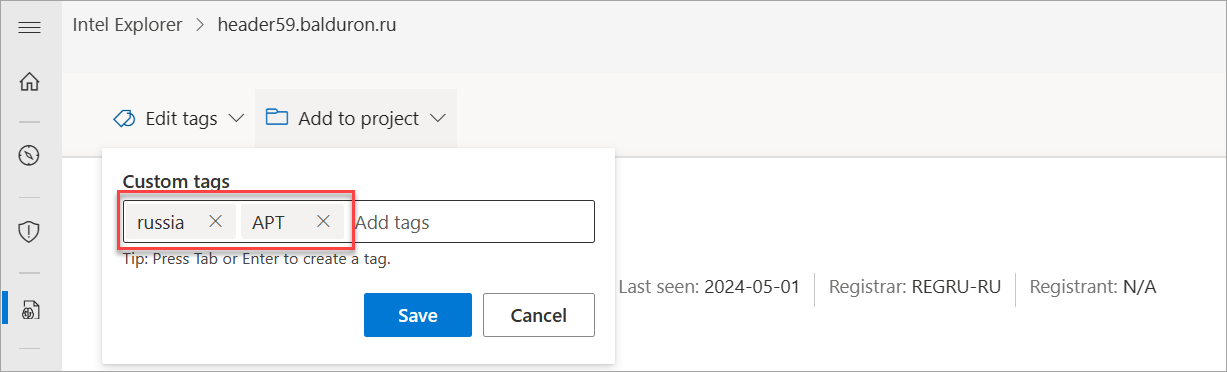The height and width of the screenshot is (372, 1227).
Task: Cancel the tag editing
Action: click(x=539, y=315)
